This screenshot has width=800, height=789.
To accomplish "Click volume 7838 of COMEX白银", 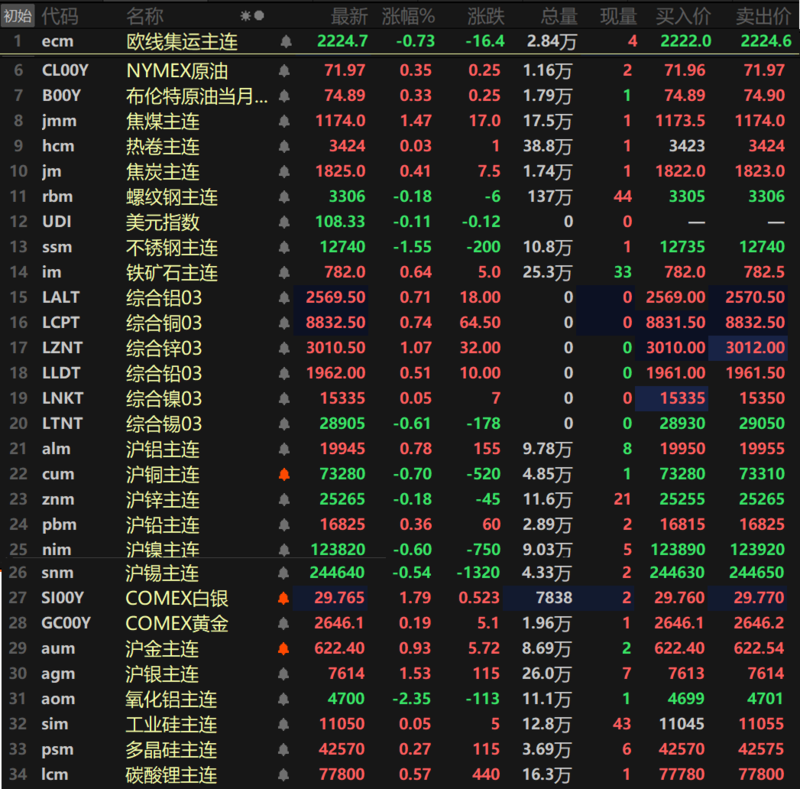I will (554, 598).
